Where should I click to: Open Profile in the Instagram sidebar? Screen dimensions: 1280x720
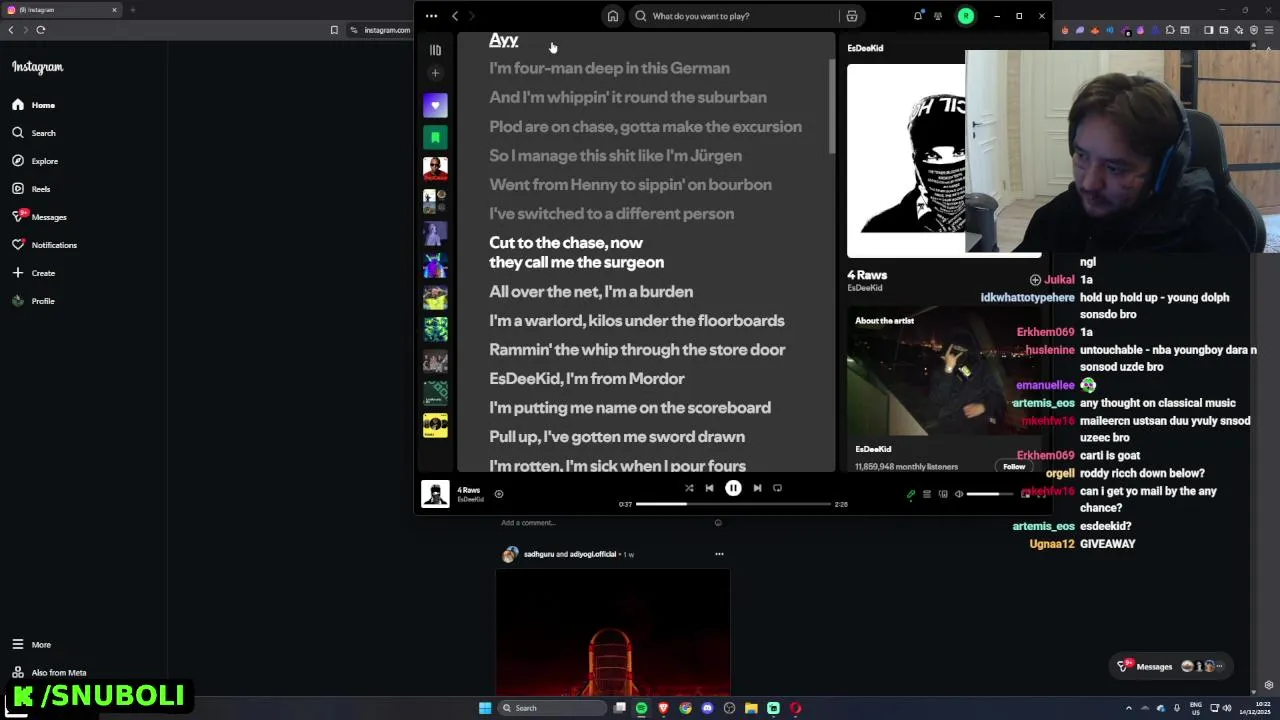click(33, 301)
